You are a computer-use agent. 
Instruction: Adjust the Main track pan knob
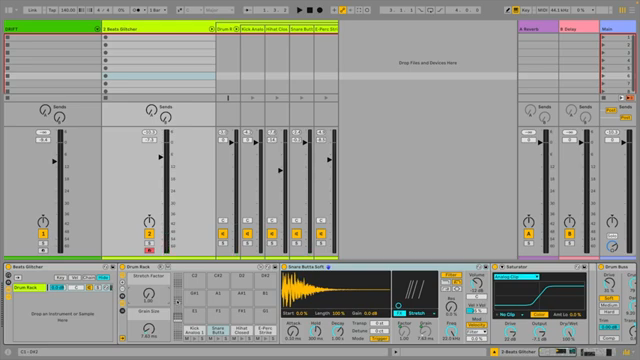click(612, 222)
